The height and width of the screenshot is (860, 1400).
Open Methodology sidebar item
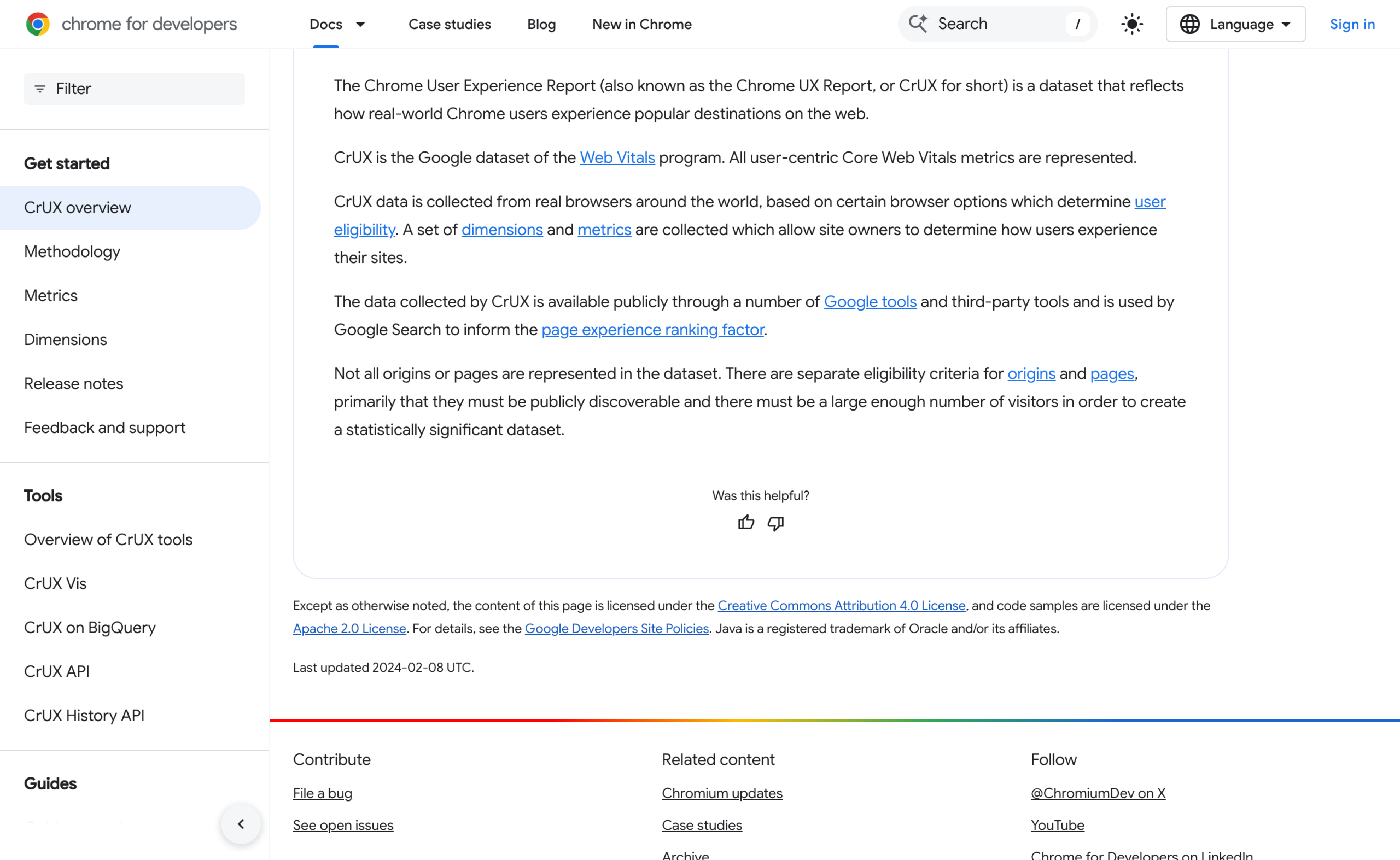pos(72,251)
